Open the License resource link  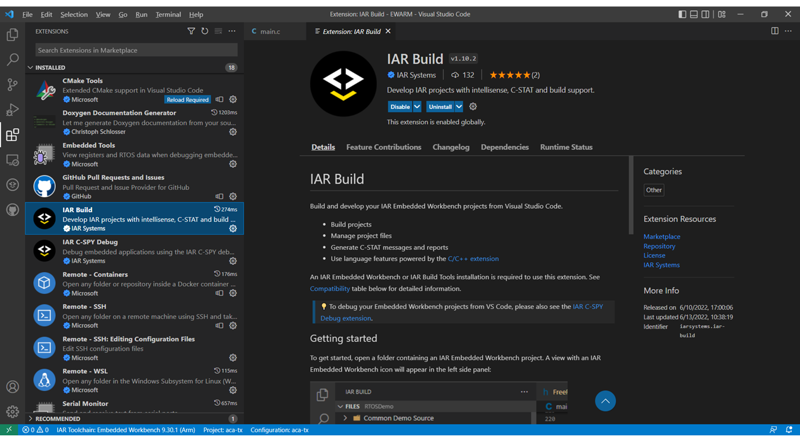[x=654, y=255]
